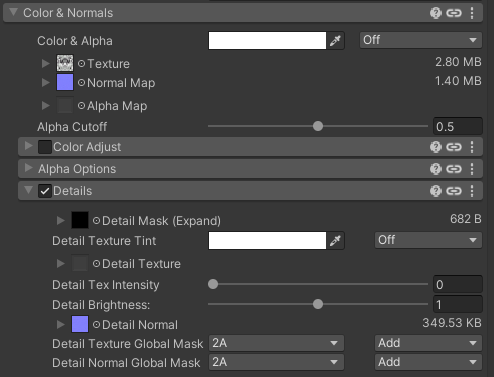Open Color & Alpha Off dropdown

pos(421,40)
